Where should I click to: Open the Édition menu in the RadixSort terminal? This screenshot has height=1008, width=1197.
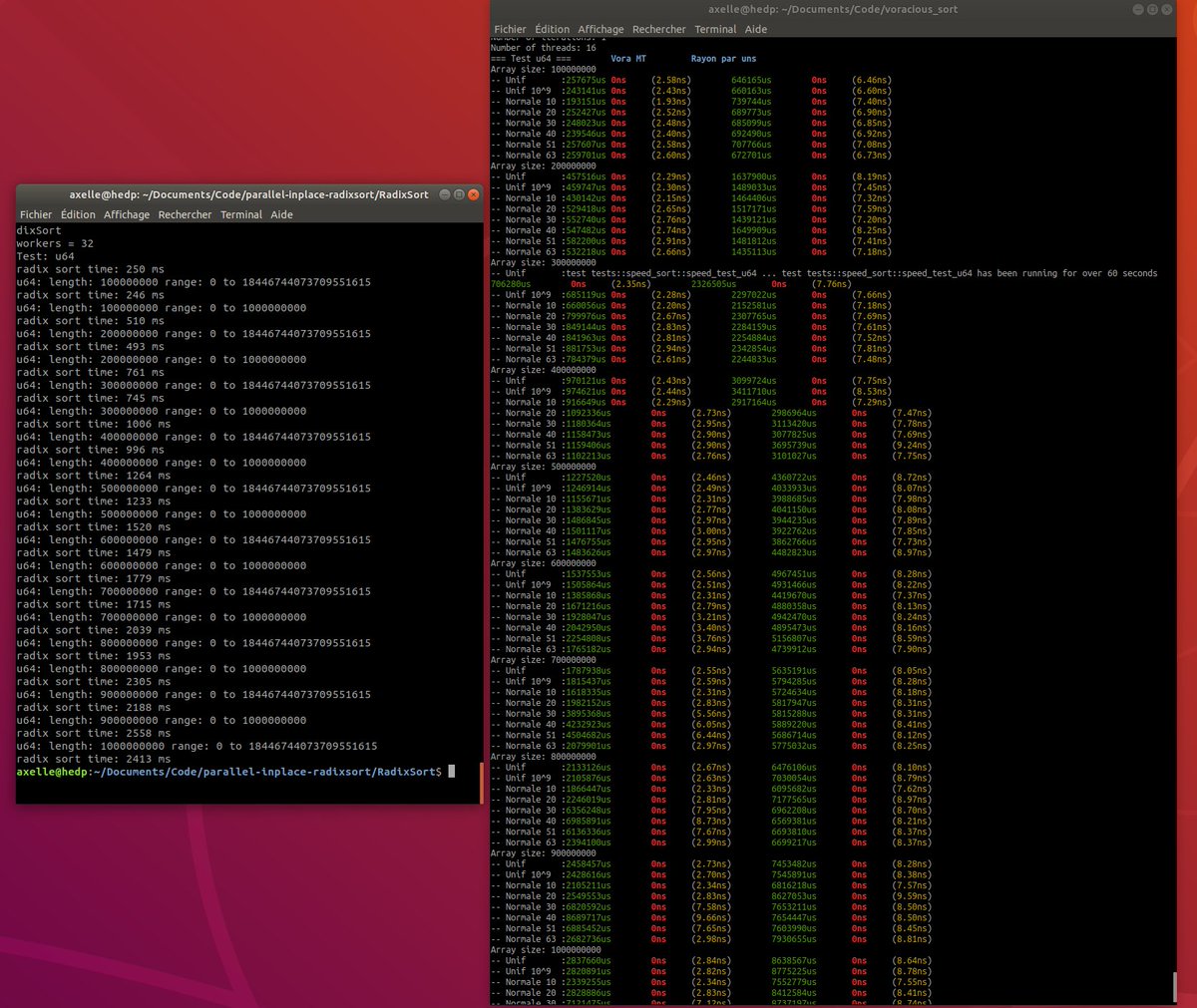click(x=78, y=214)
